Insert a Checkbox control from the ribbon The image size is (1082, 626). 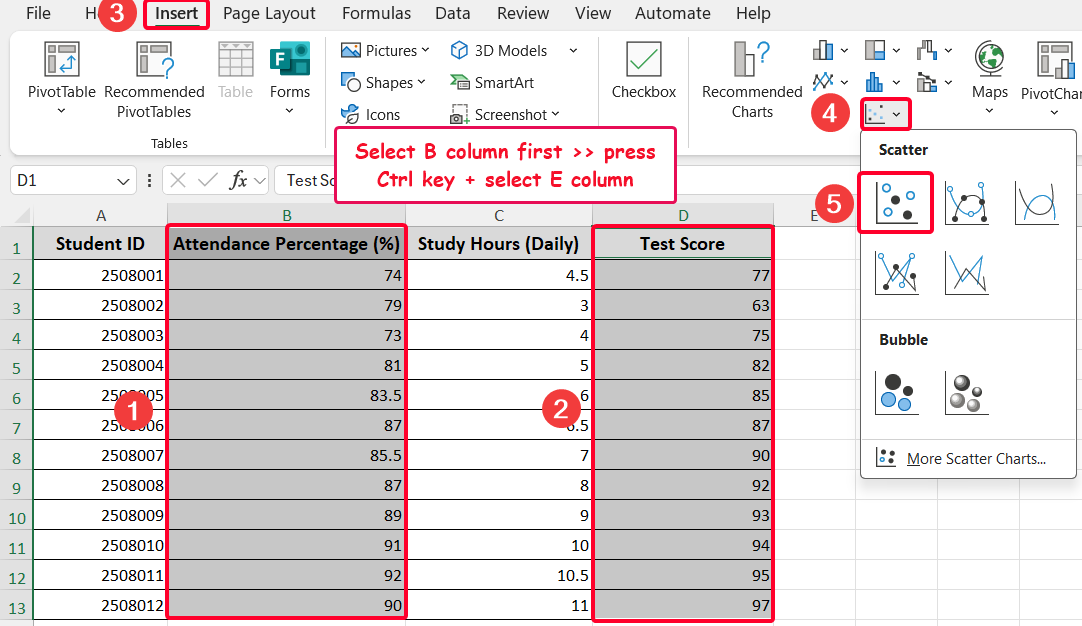pos(643,70)
